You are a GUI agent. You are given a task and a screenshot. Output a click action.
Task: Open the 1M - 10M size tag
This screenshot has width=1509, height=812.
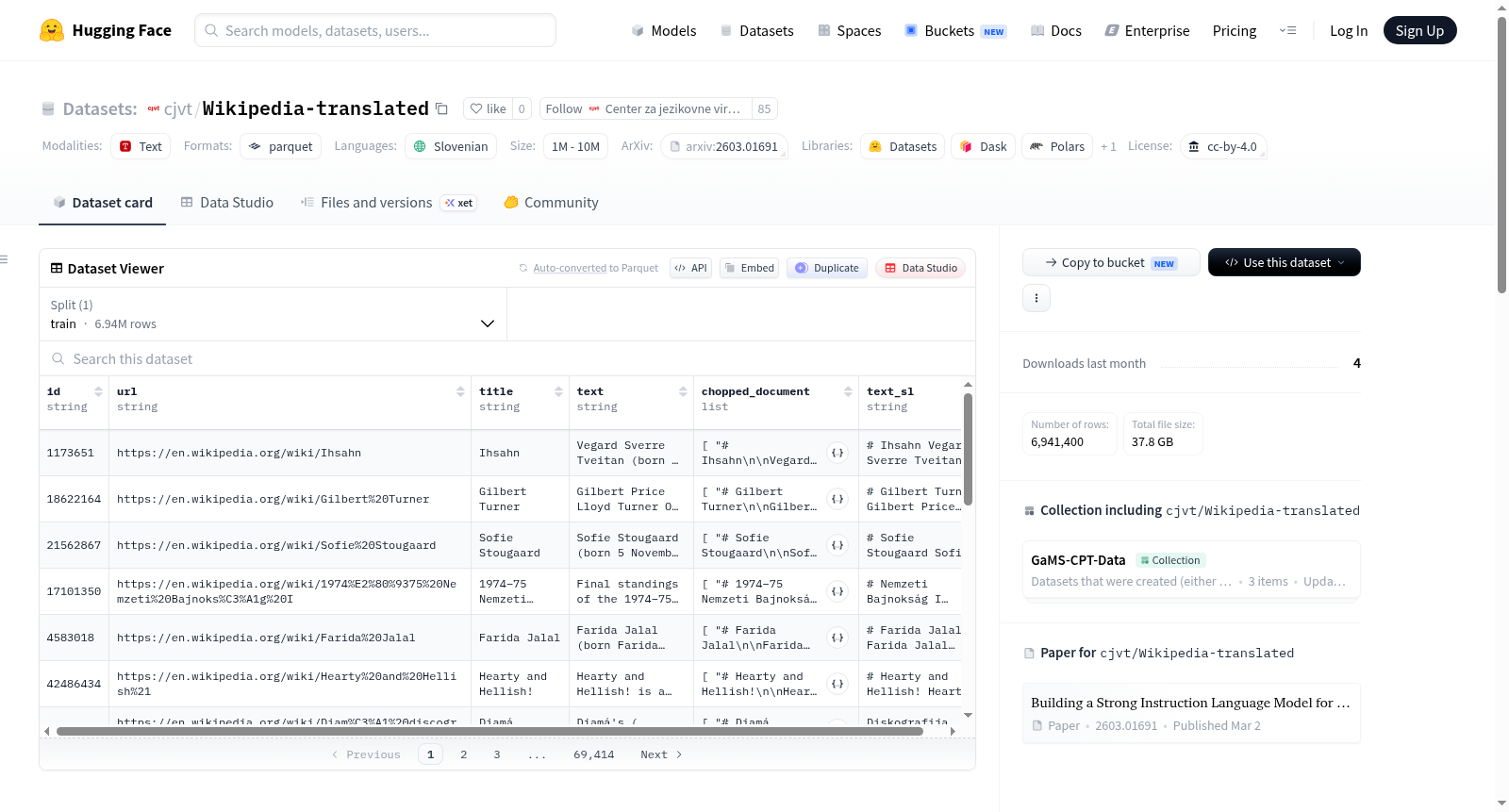pos(575,146)
